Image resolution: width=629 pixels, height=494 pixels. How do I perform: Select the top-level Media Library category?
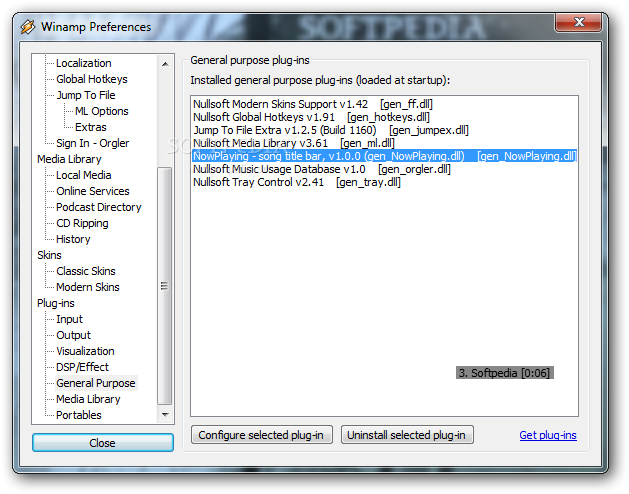[x=69, y=159]
